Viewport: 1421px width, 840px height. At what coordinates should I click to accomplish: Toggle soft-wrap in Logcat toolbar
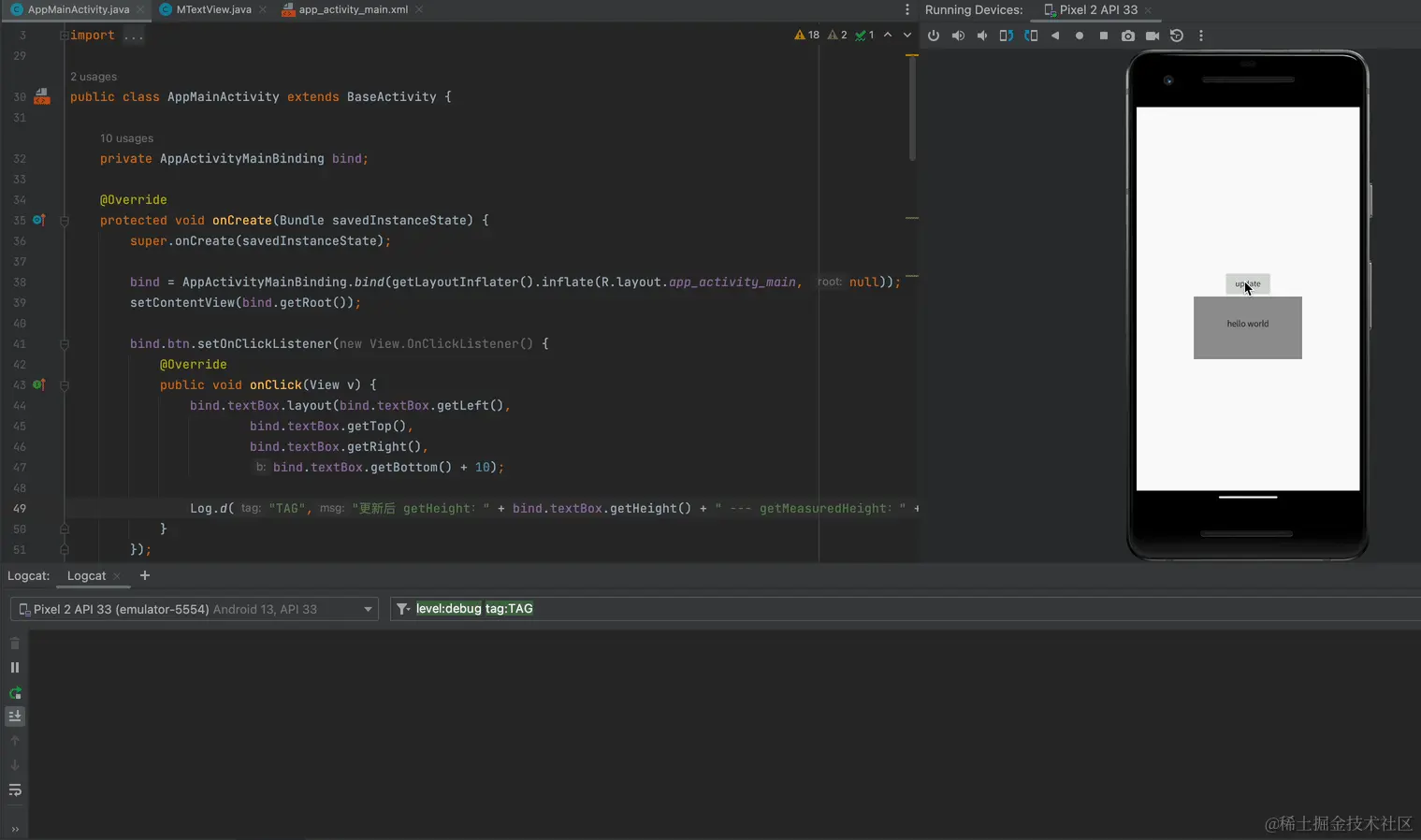click(15, 790)
